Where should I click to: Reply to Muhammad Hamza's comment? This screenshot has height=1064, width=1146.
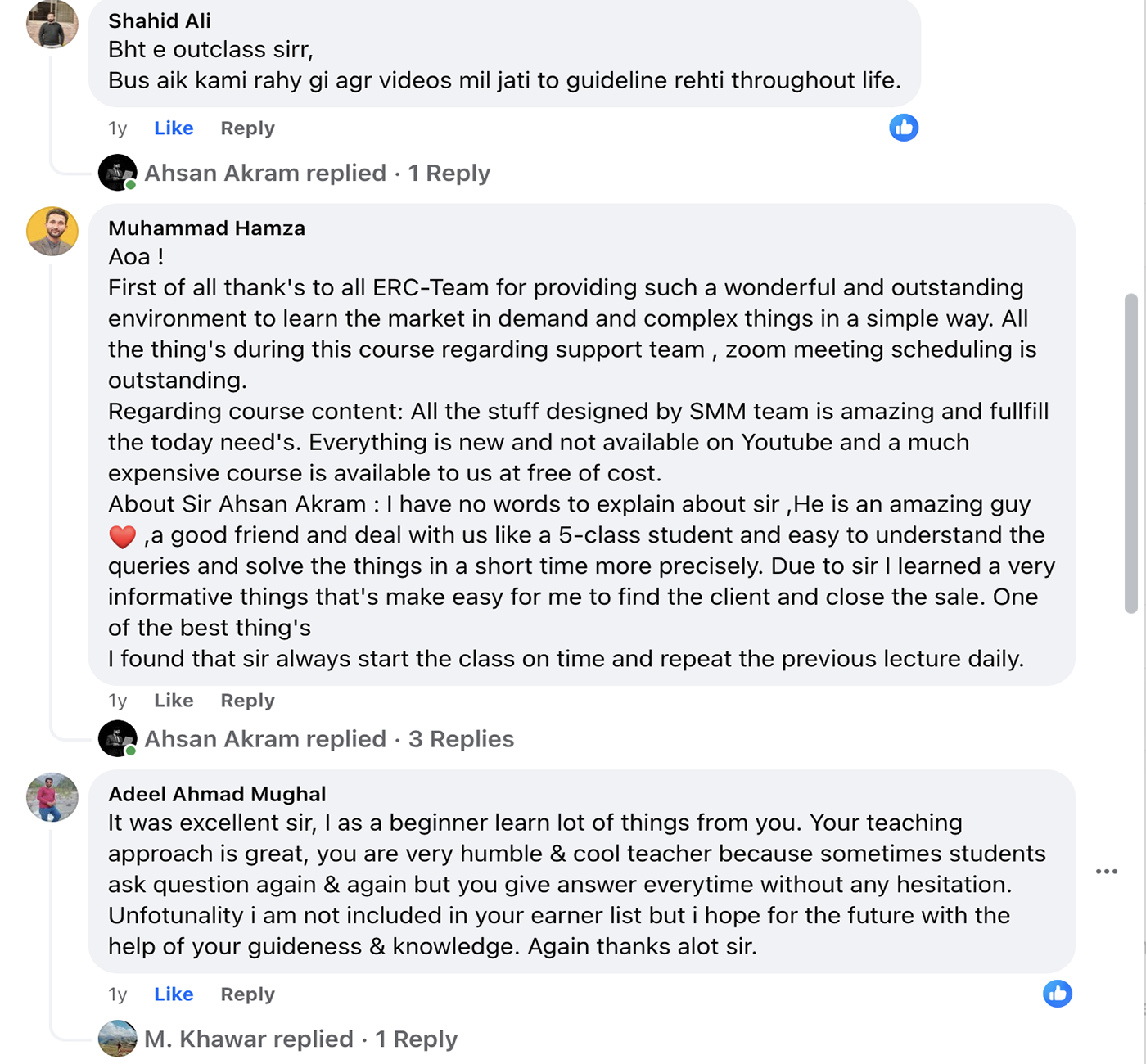coord(247,701)
